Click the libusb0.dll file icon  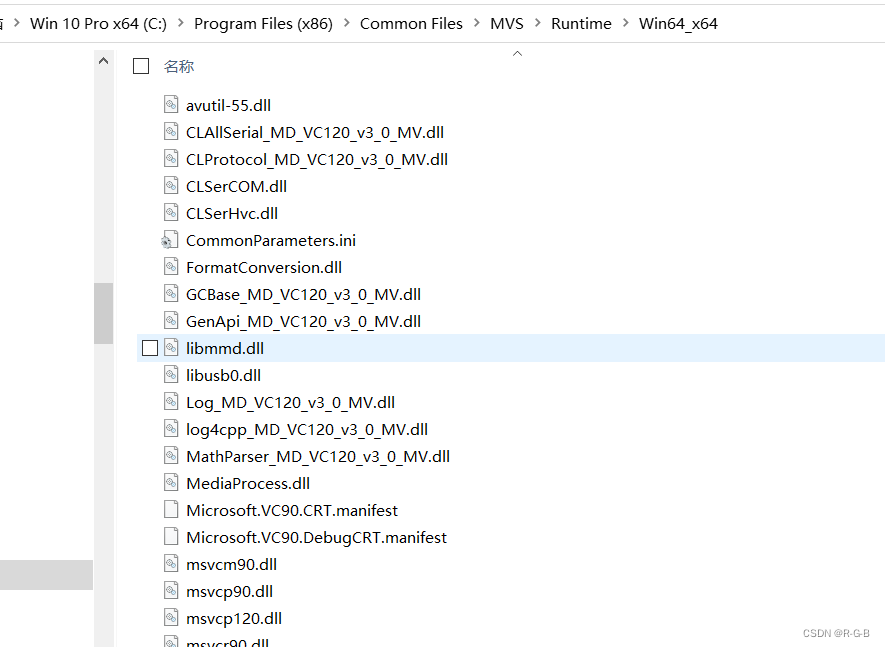[171, 375]
